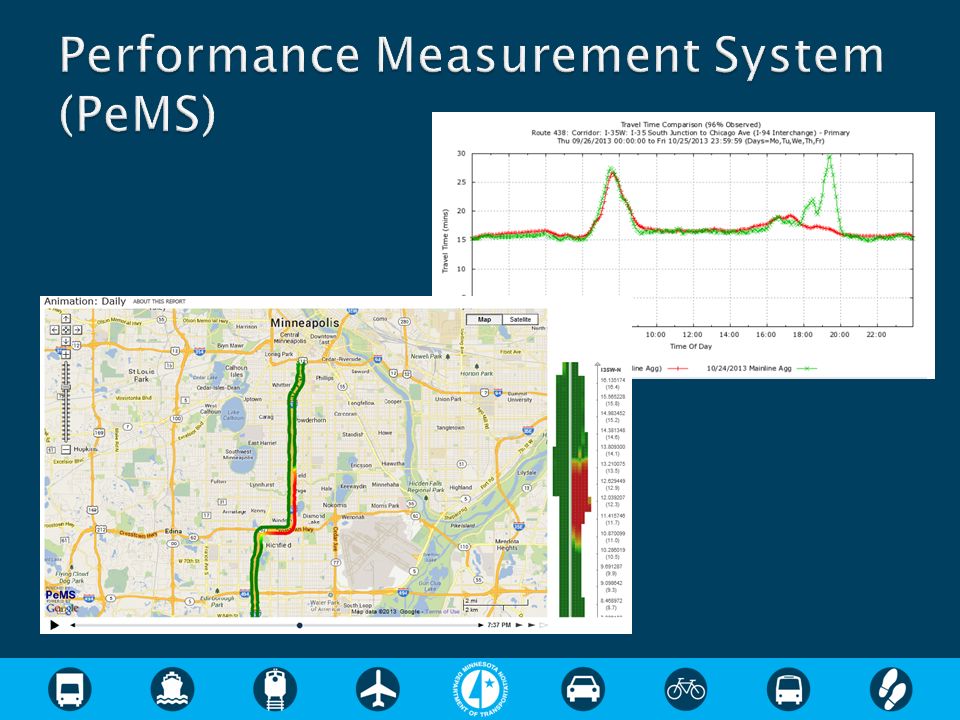
Task: Click the red congested segment on I-35W
Action: point(294,499)
